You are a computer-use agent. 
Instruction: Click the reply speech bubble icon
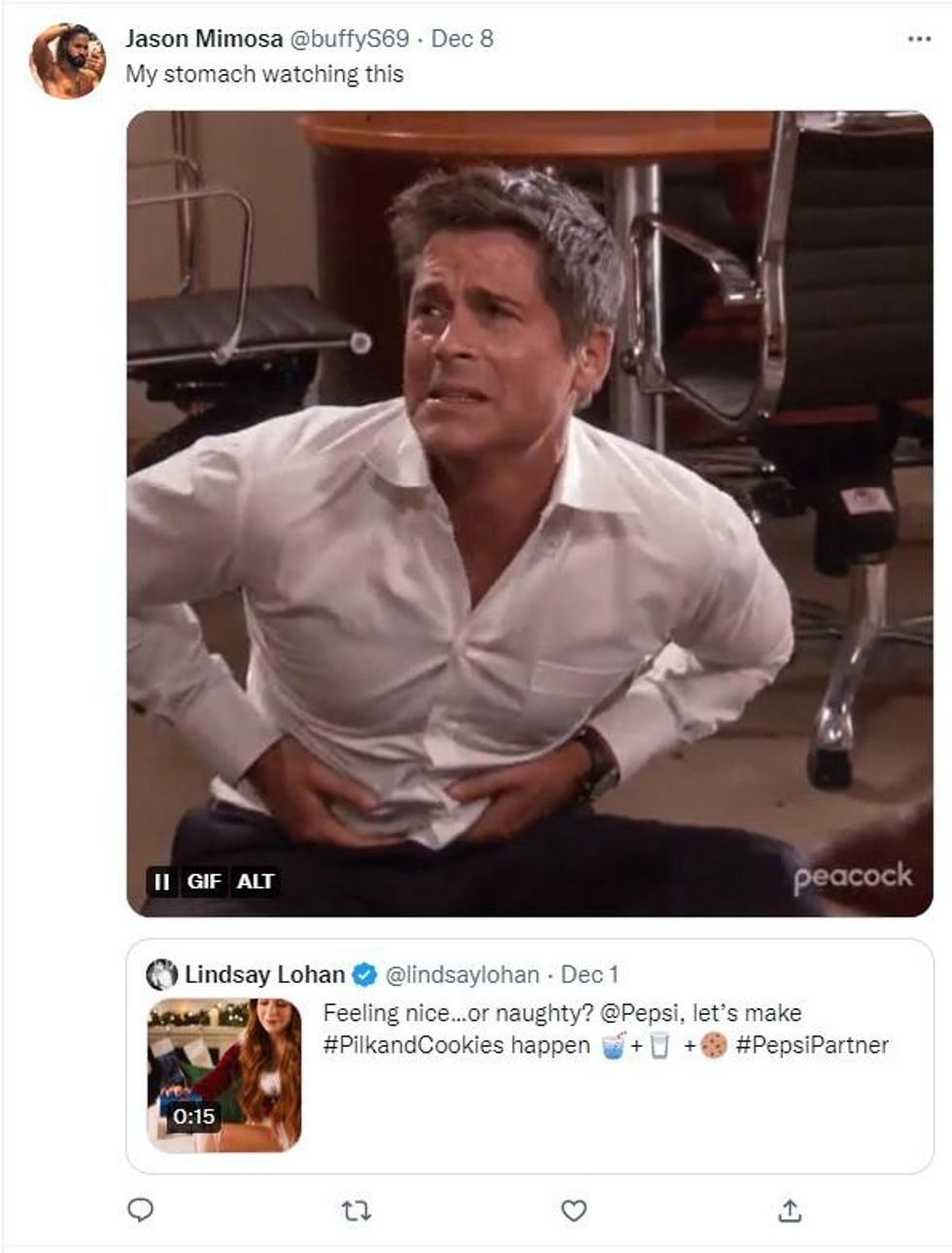coord(142,1209)
